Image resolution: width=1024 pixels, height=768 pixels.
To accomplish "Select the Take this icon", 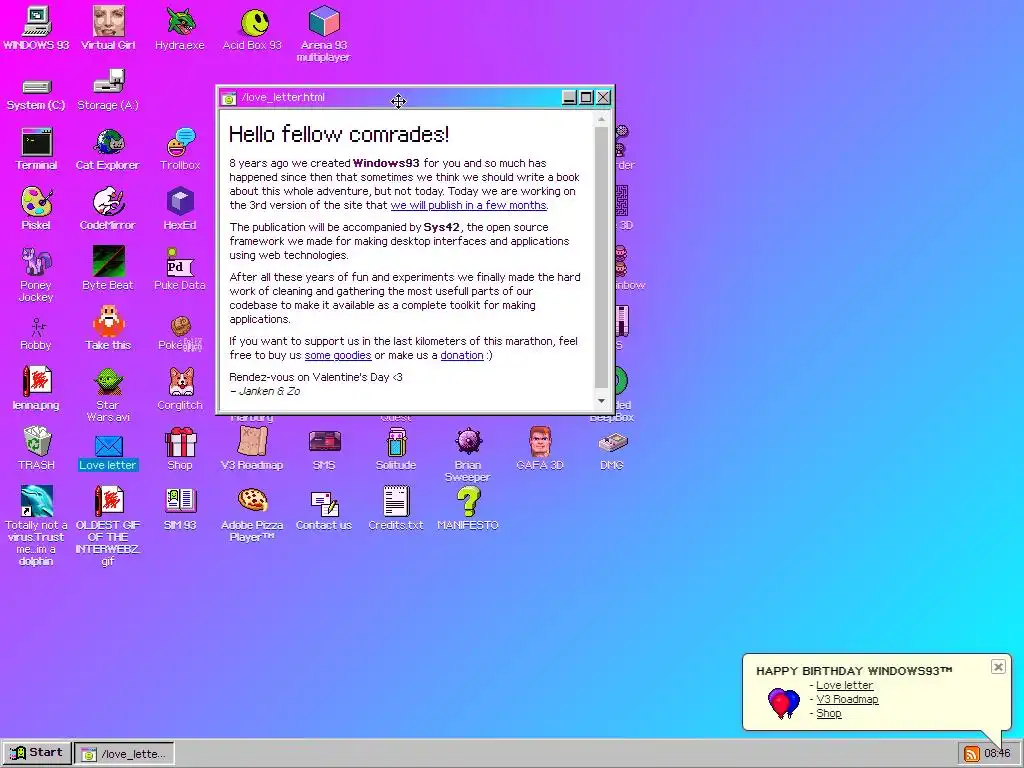I will pos(108,328).
